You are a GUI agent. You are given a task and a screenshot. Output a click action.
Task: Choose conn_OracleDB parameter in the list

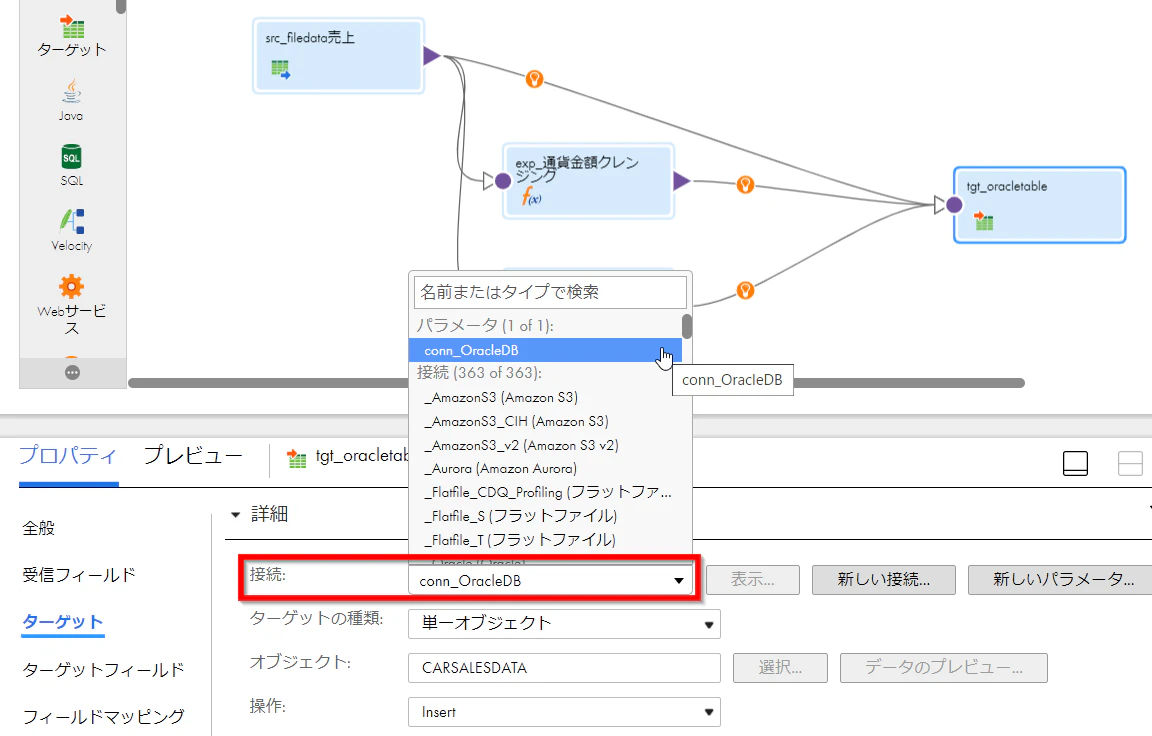point(545,350)
